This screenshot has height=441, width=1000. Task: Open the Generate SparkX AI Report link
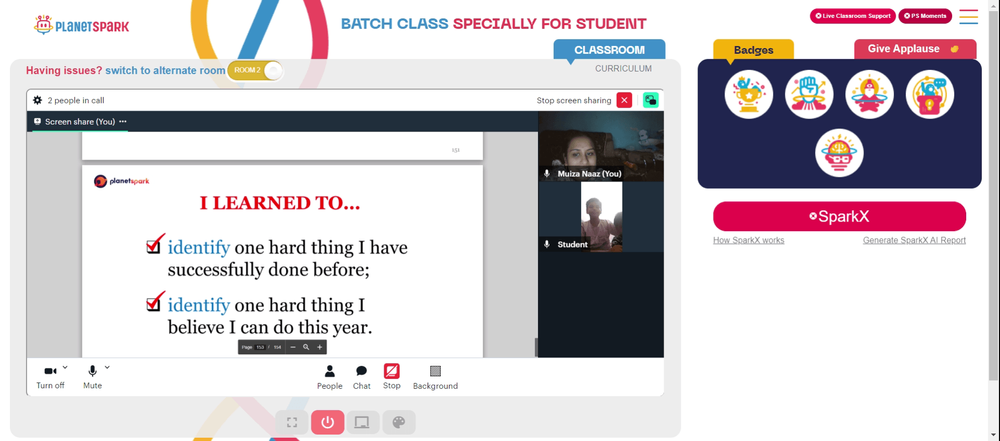click(x=914, y=241)
